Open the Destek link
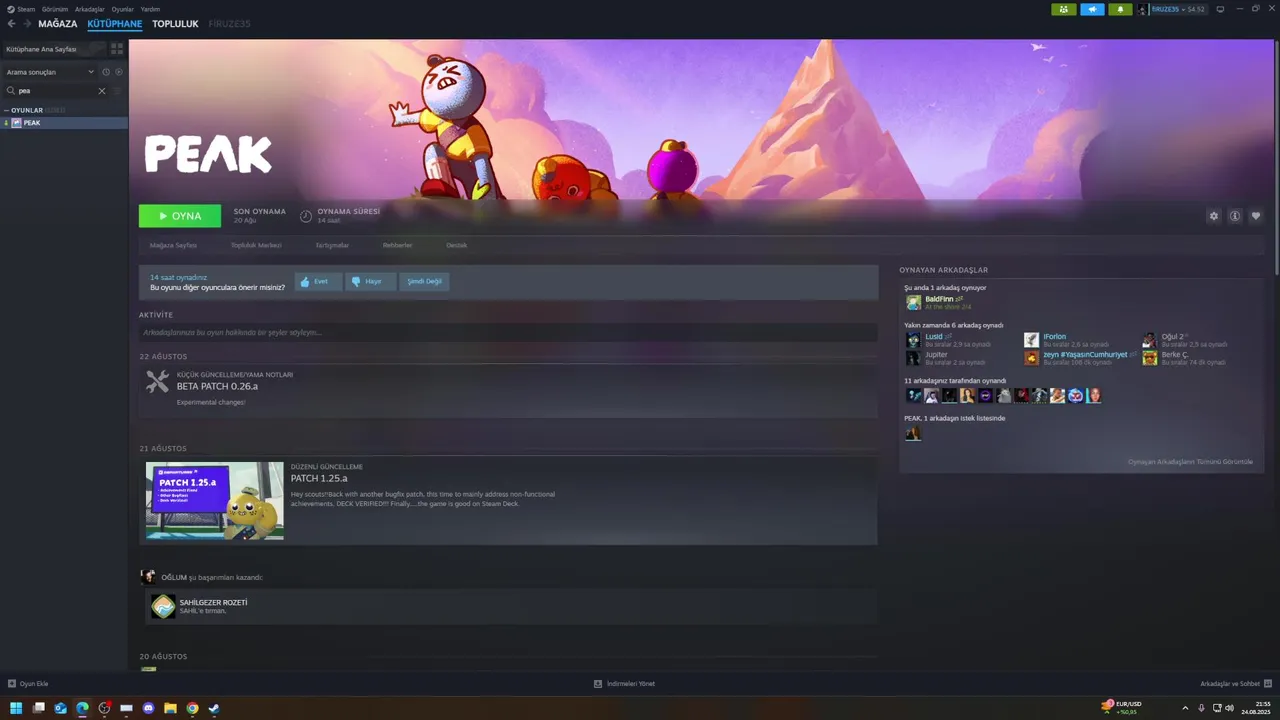Screen dimensions: 1280x720 coord(456,245)
